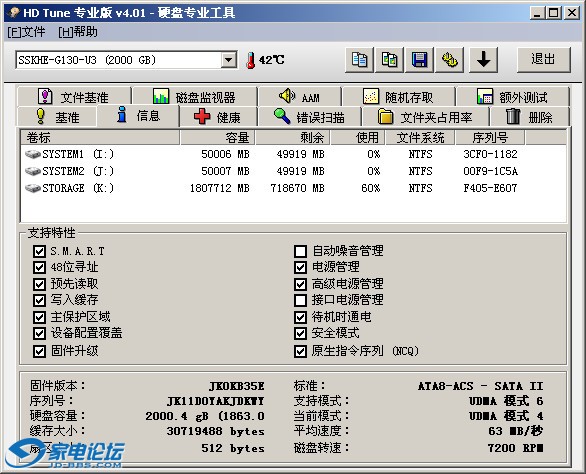
Task: Click the 718670 MB free space value
Action: [x=297, y=188]
